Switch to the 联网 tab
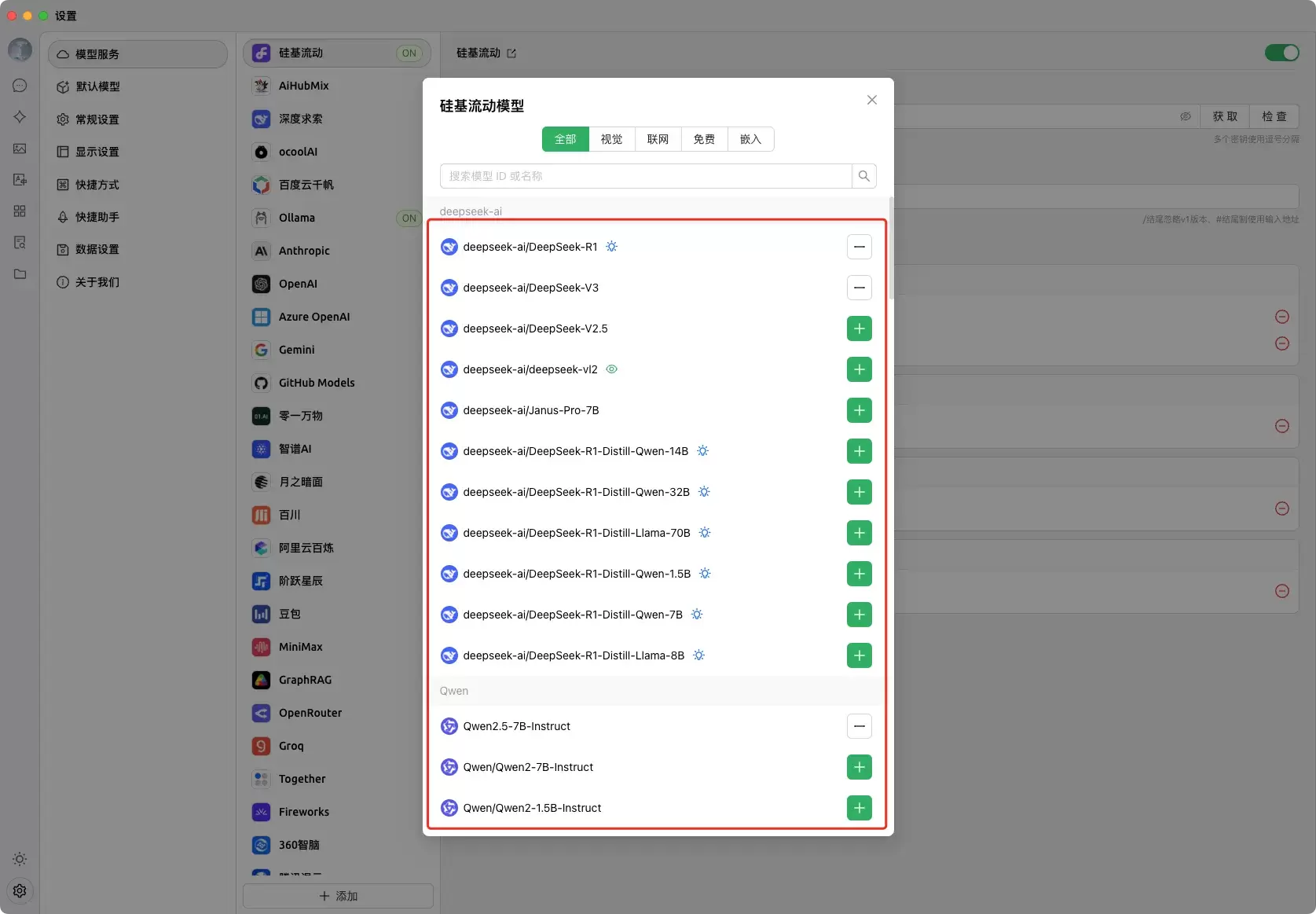1316x914 pixels. [x=658, y=139]
